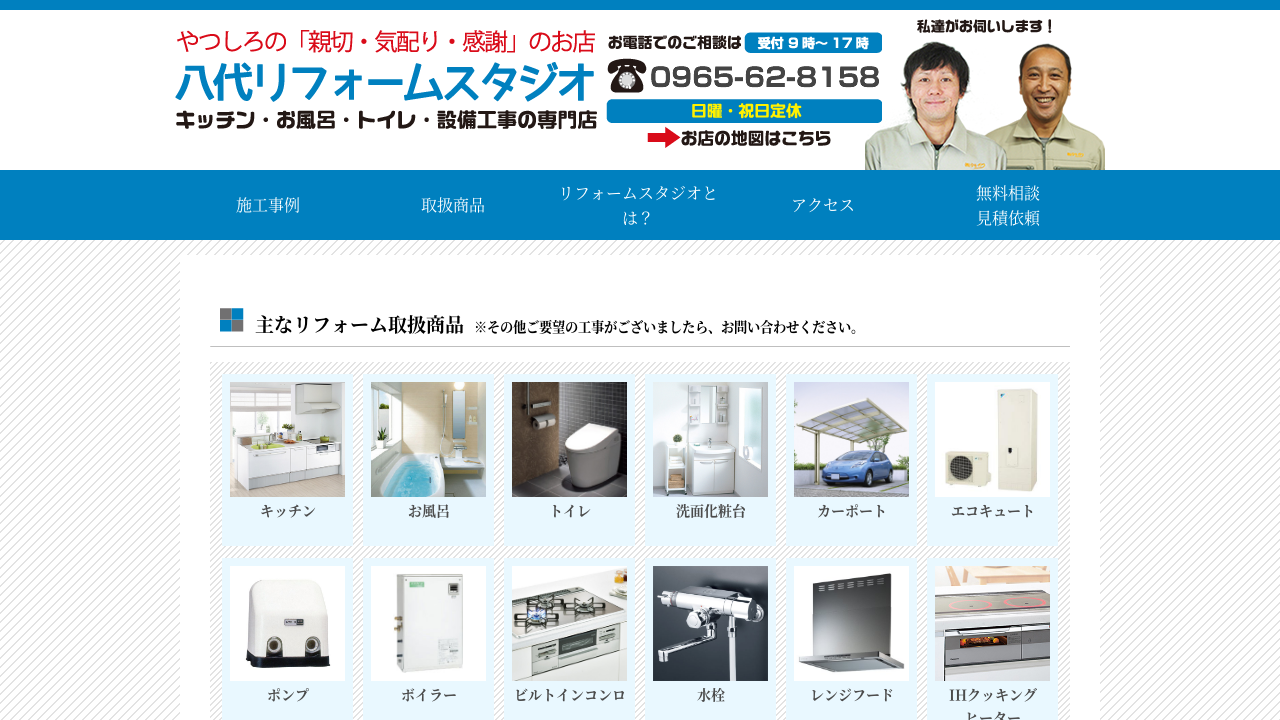View the カーポート carport product image
This screenshot has width=1280, height=720.
pyautogui.click(x=851, y=439)
